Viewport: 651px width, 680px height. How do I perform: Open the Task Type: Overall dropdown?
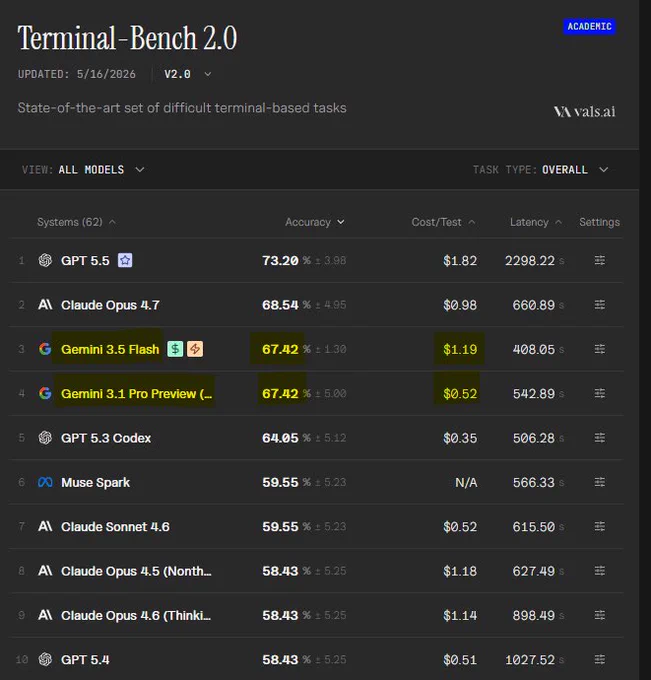coord(540,170)
